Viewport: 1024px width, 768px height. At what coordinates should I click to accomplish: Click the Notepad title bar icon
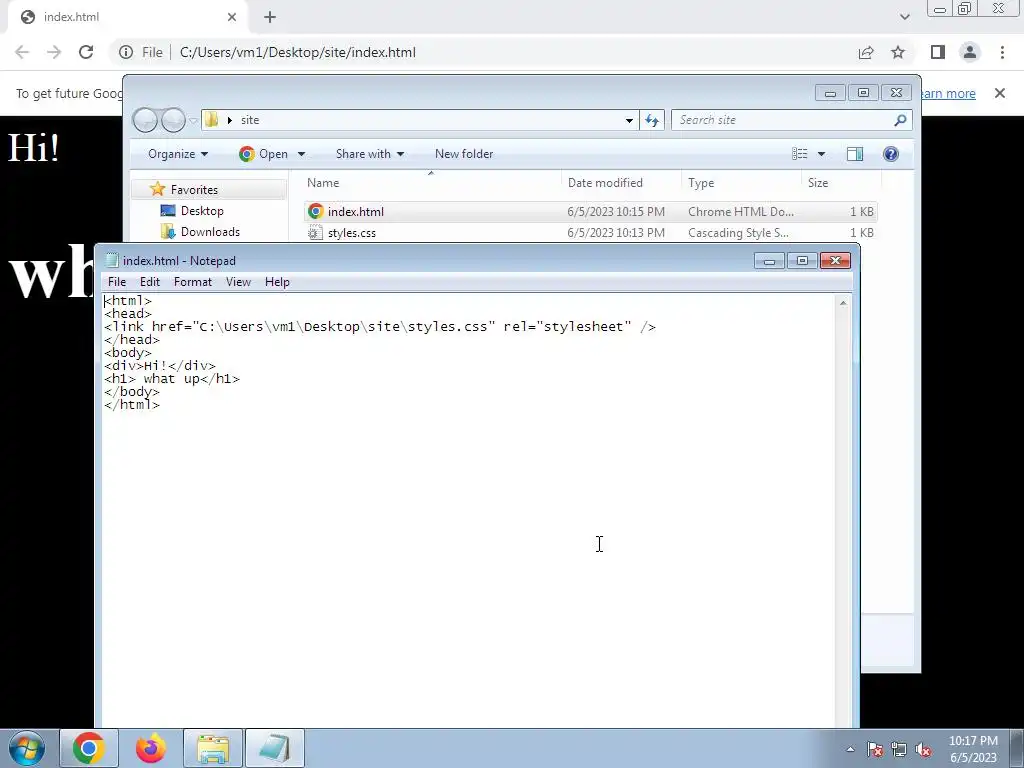tap(112, 261)
